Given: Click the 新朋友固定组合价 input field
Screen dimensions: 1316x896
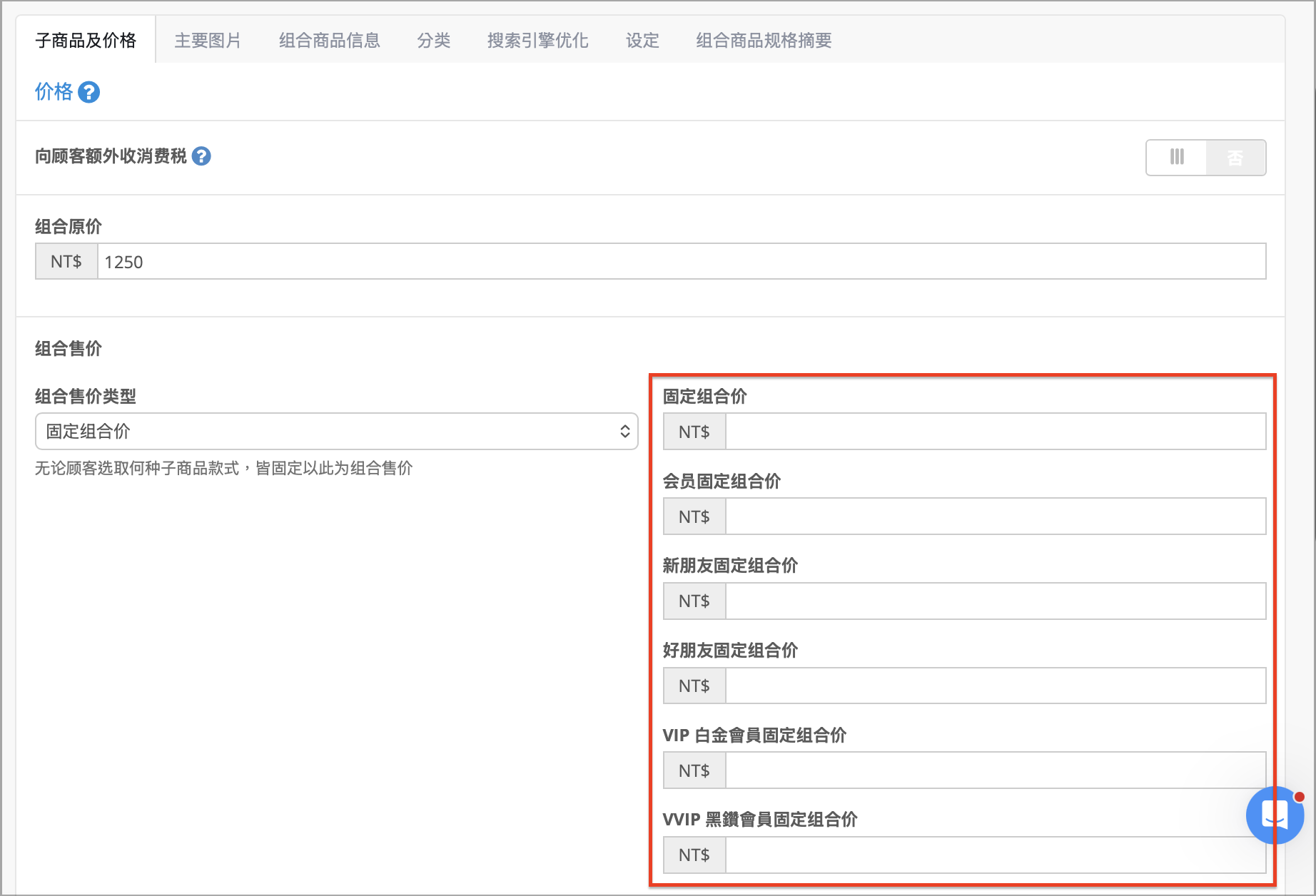Looking at the screenshot, I should point(996,601).
